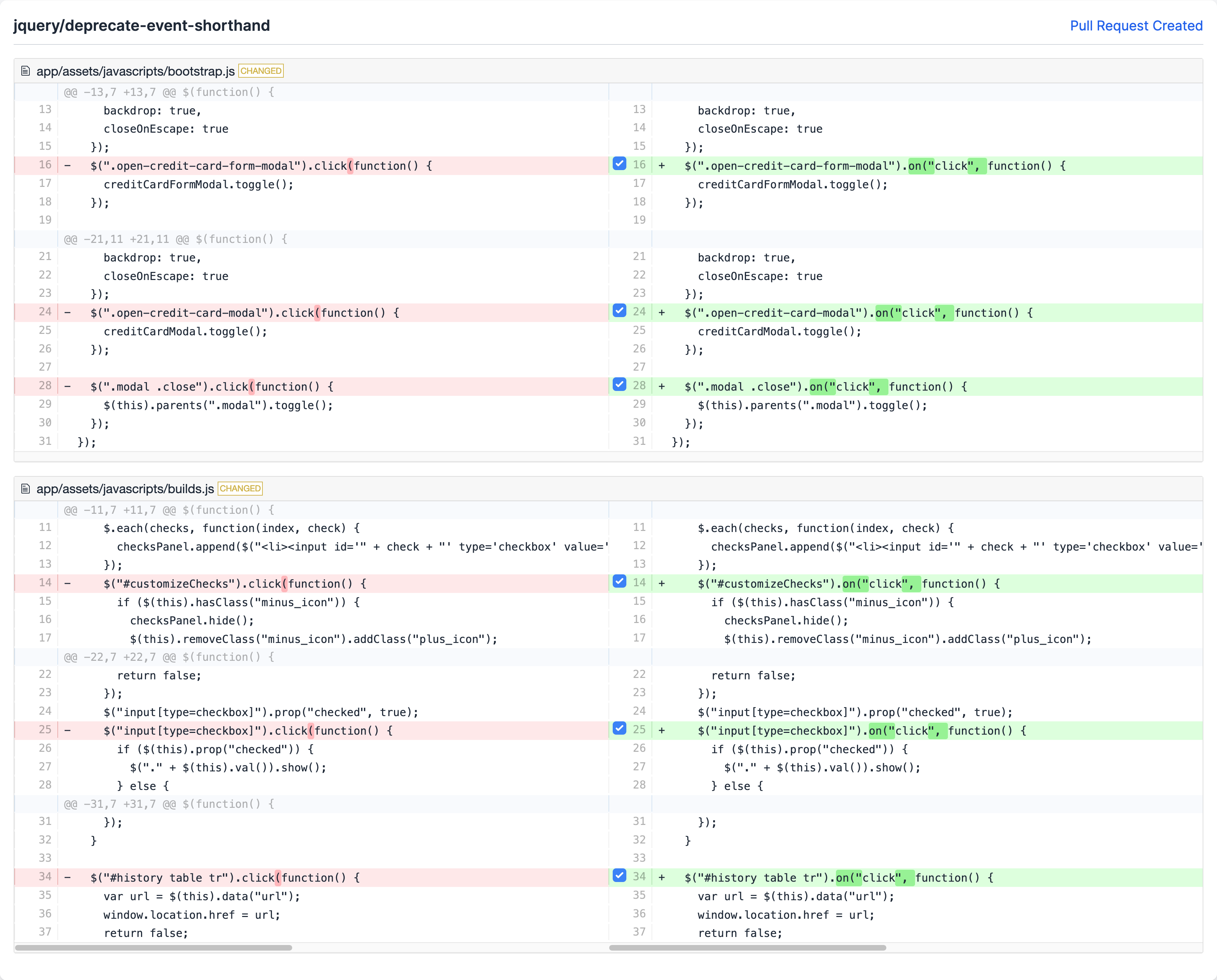Click removed line '$(".modal .close").click(function()'
The image size is (1217, 980).
(x=212, y=387)
